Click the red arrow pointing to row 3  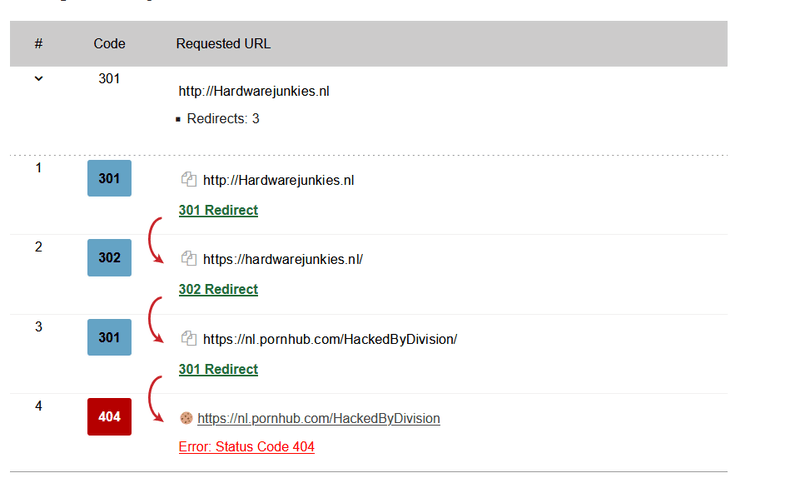point(155,321)
